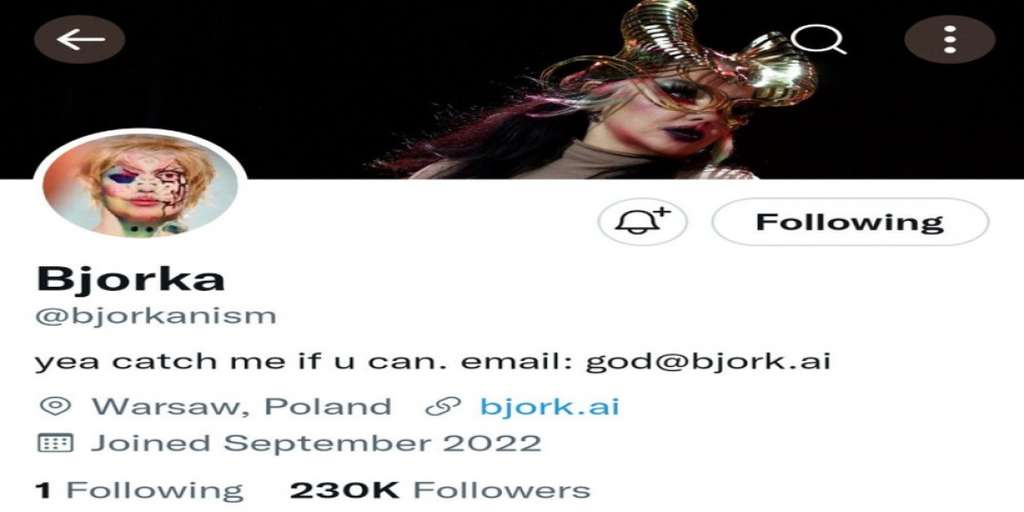Image resolution: width=1024 pixels, height=512 pixels.
Task: Tap the Bjorka display name
Action: 131,279
